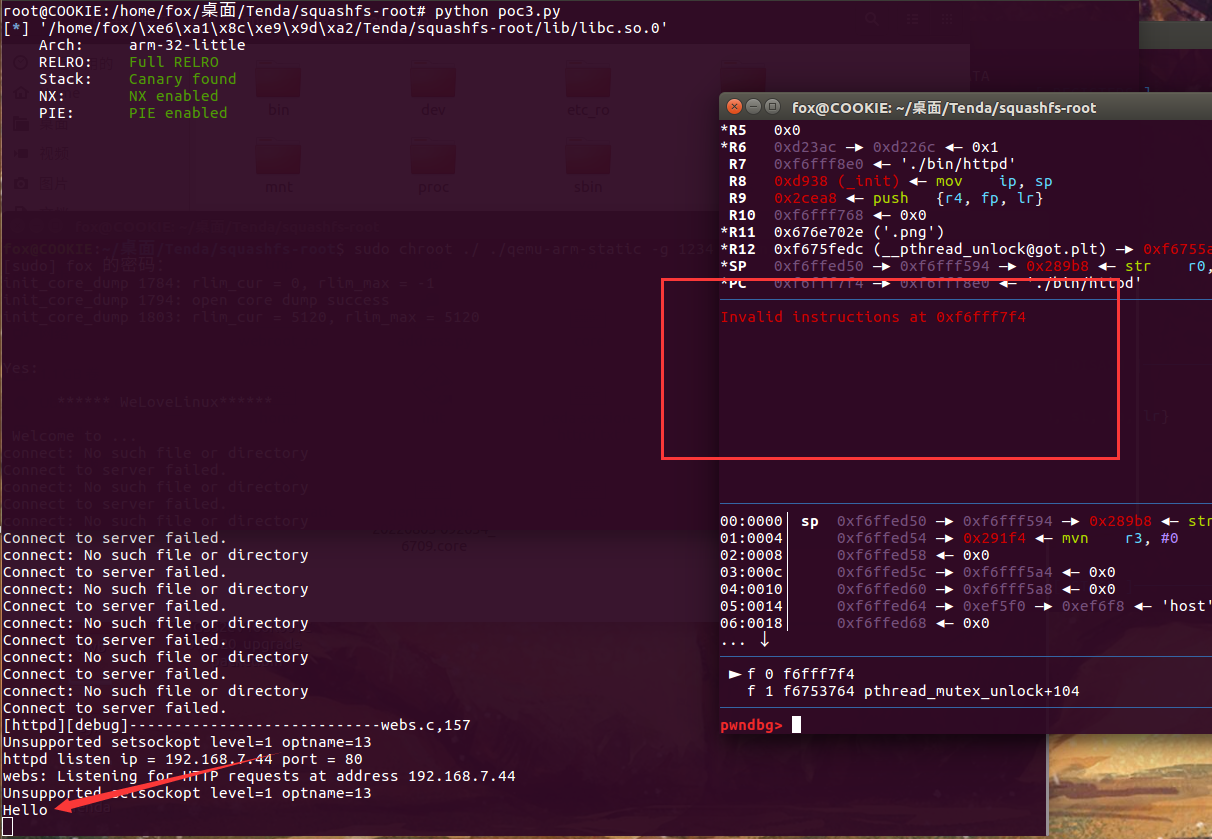Select the 'PIE enabled' value

click(178, 113)
